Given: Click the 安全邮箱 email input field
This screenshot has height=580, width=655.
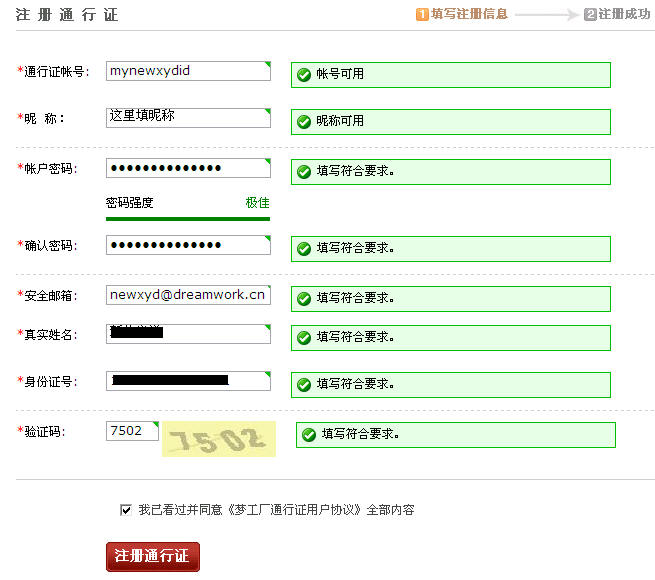Looking at the screenshot, I should click(x=187, y=295).
